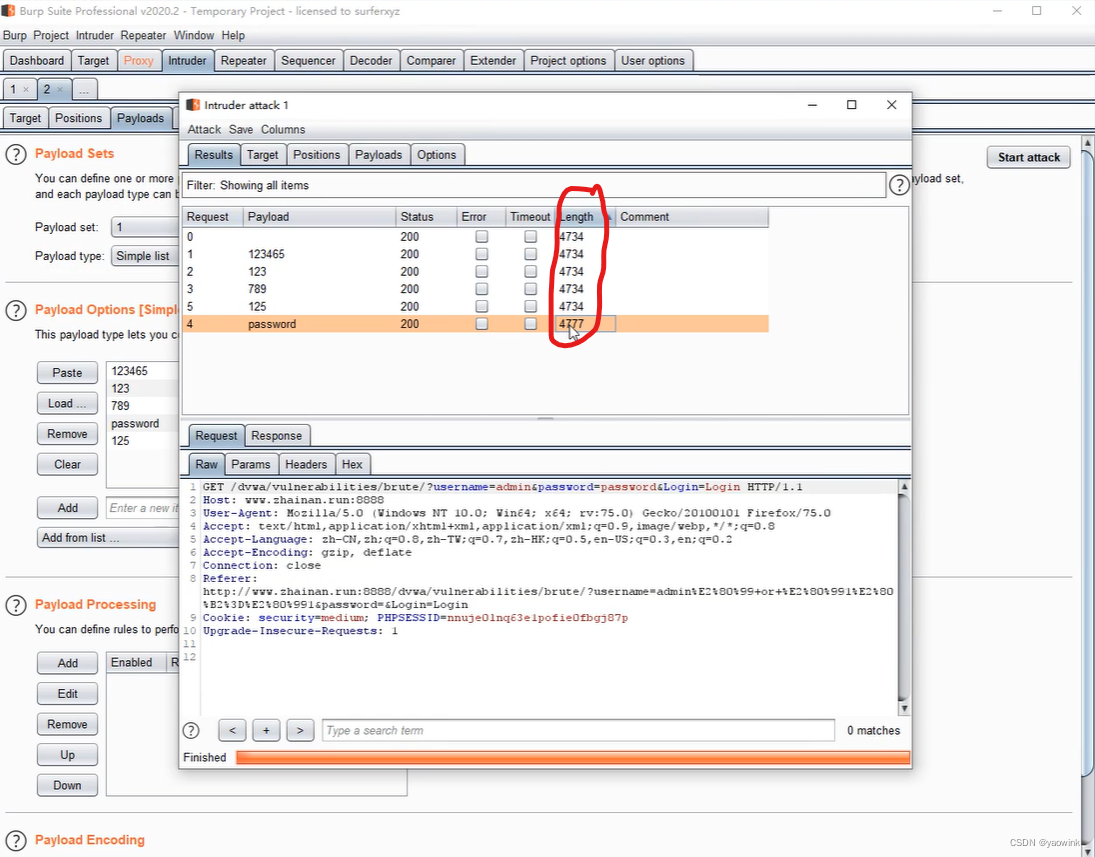
Task: Open Columns menu in attack window
Action: click(283, 129)
